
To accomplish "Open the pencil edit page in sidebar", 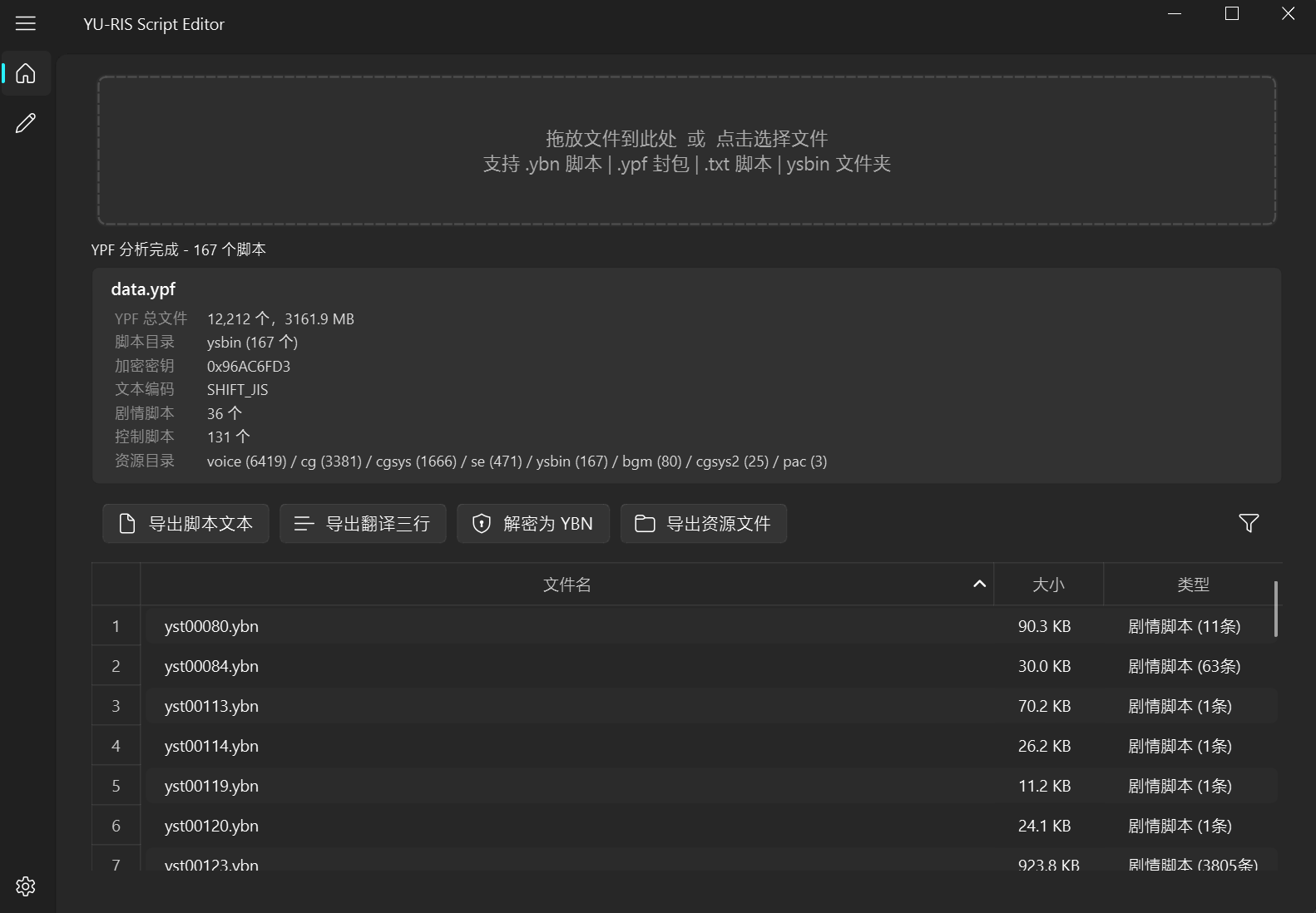I will (x=26, y=123).
